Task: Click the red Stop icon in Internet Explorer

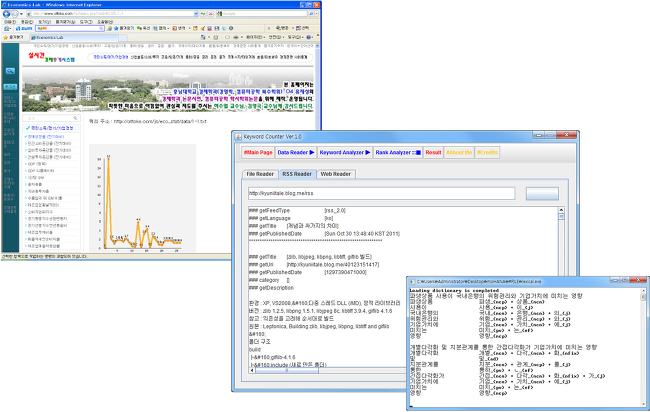Action: tap(211, 14)
